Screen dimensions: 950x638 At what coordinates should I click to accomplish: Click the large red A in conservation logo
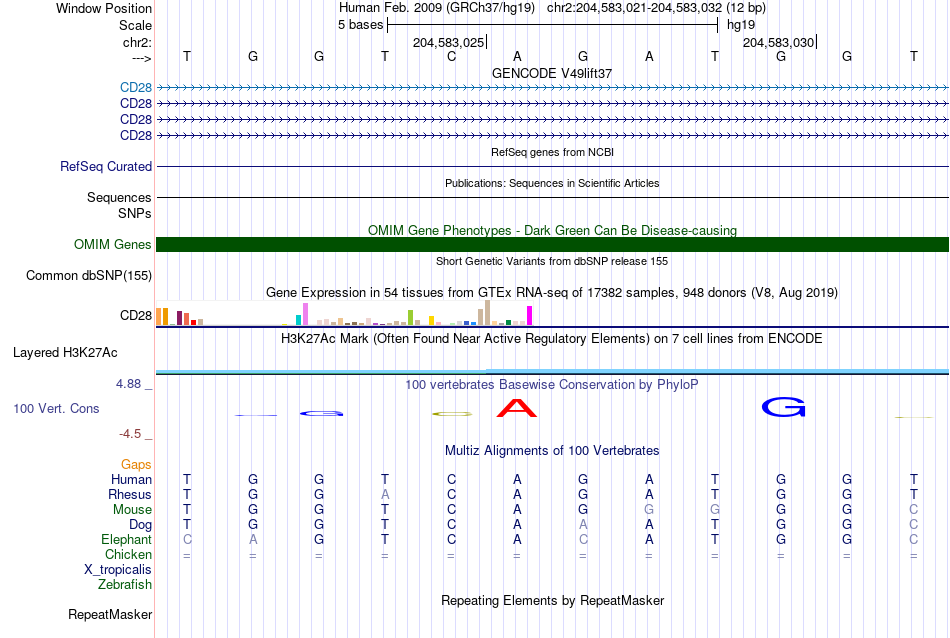click(x=517, y=408)
